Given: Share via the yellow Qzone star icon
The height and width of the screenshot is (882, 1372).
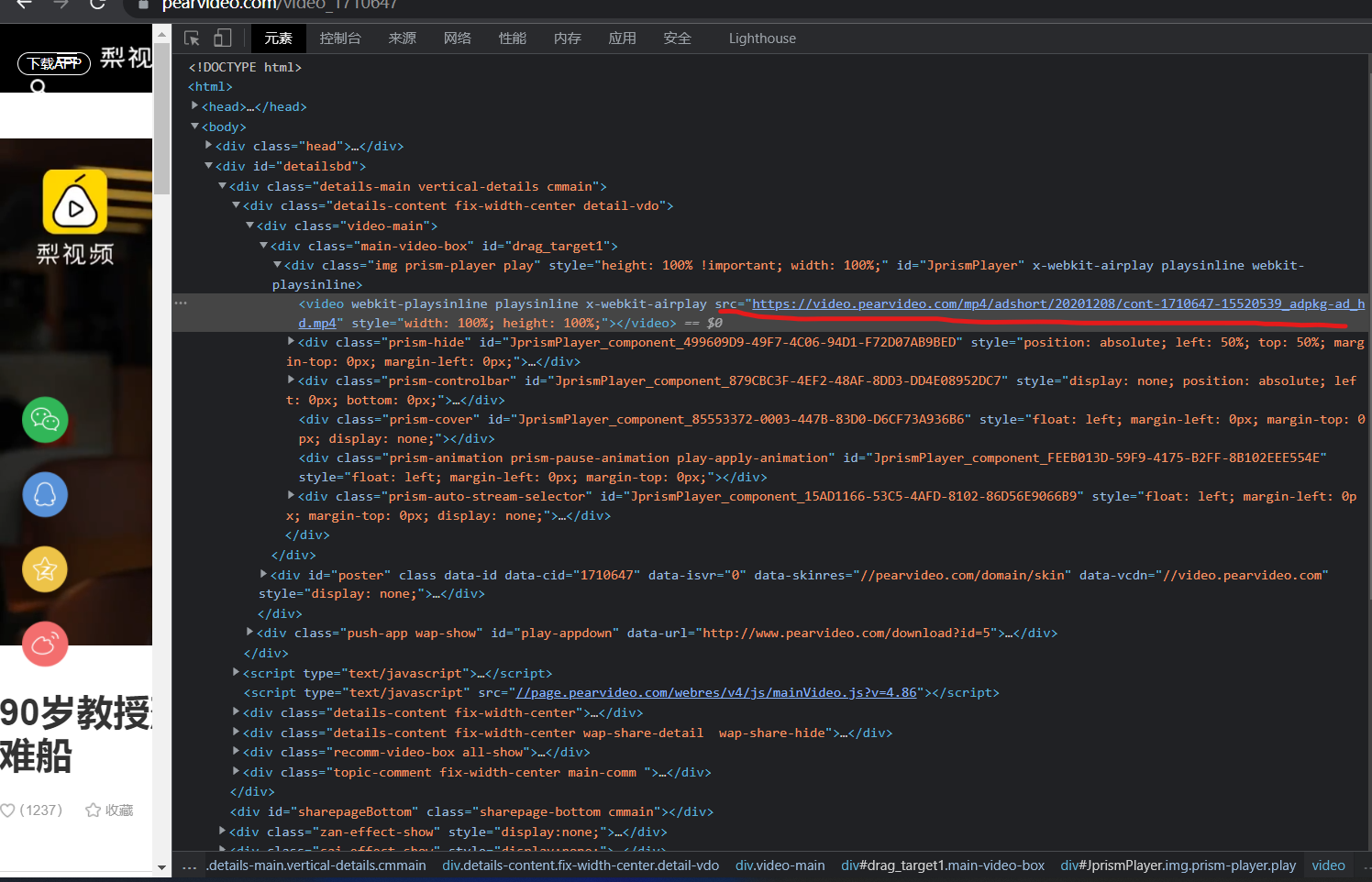Looking at the screenshot, I should 45,570.
